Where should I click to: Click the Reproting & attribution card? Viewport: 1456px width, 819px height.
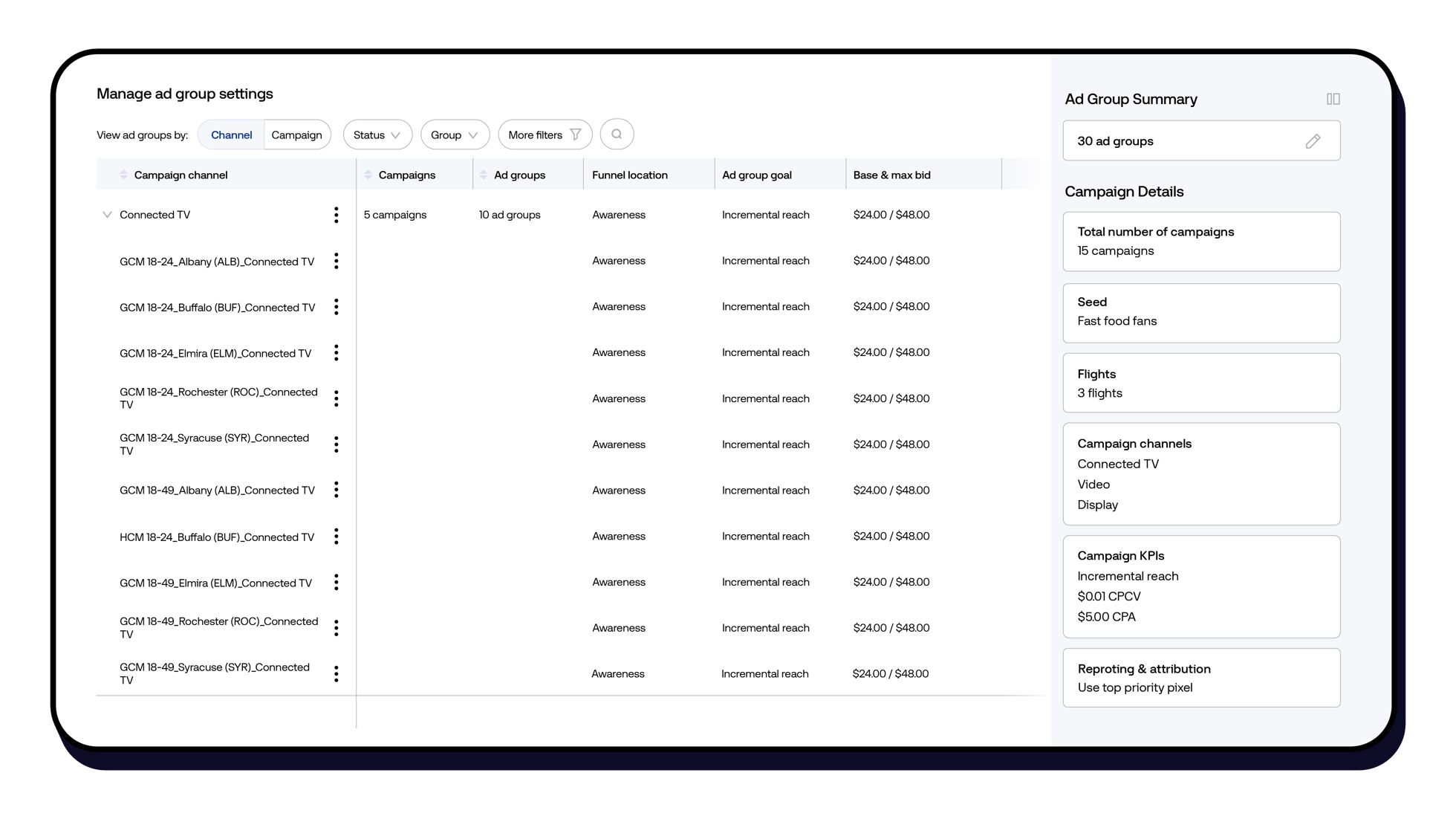1201,678
